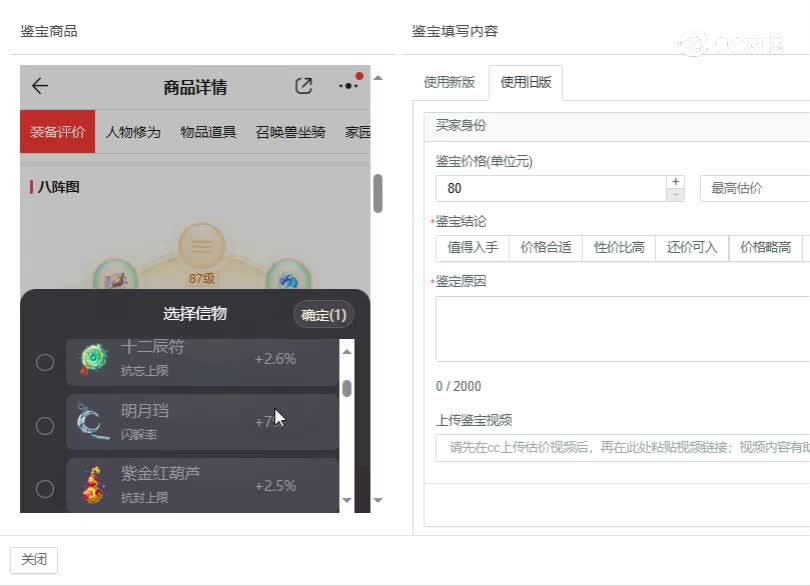Select the radio button beside 明月珰

44,425
